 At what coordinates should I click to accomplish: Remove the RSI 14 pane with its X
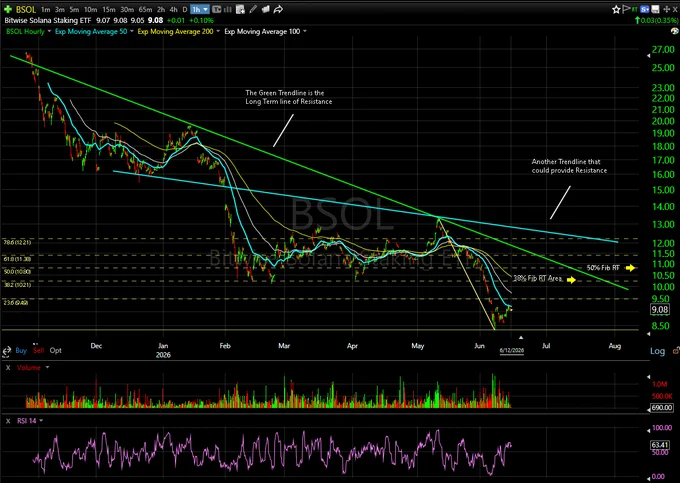pyautogui.click(x=8, y=421)
